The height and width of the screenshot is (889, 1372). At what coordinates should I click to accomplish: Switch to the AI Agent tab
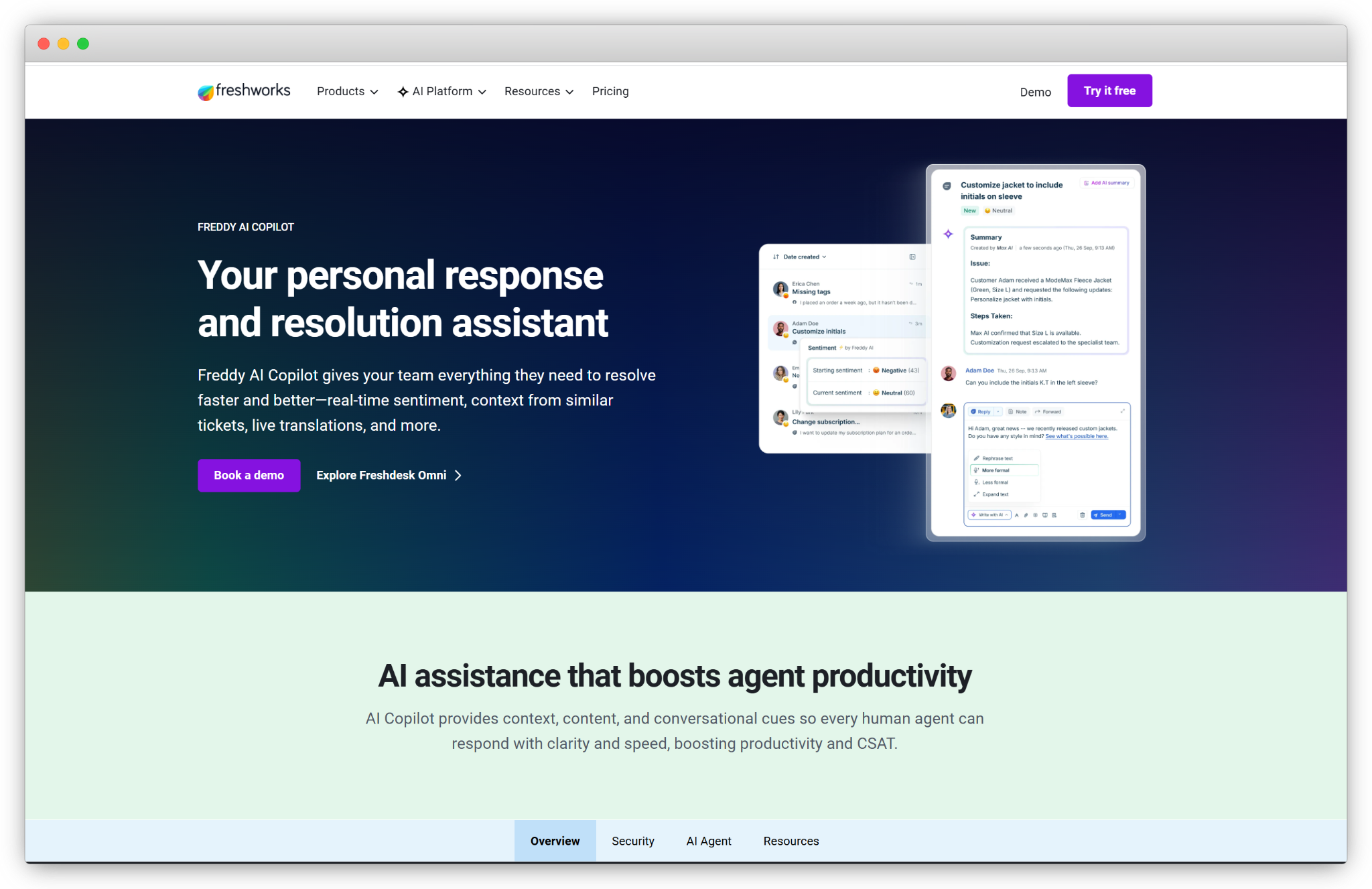pos(709,841)
